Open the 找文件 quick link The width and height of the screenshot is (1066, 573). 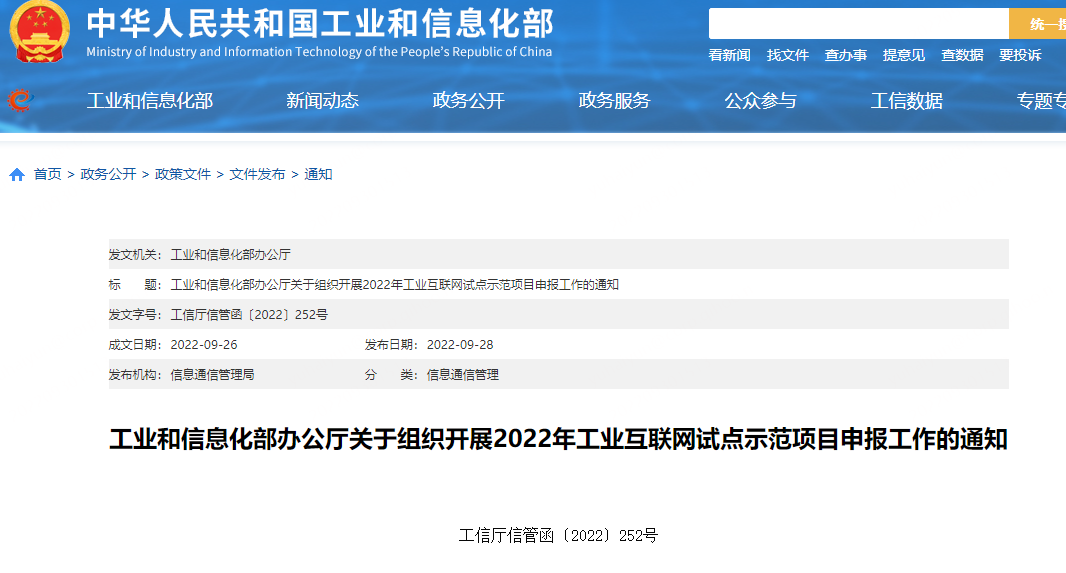point(787,55)
